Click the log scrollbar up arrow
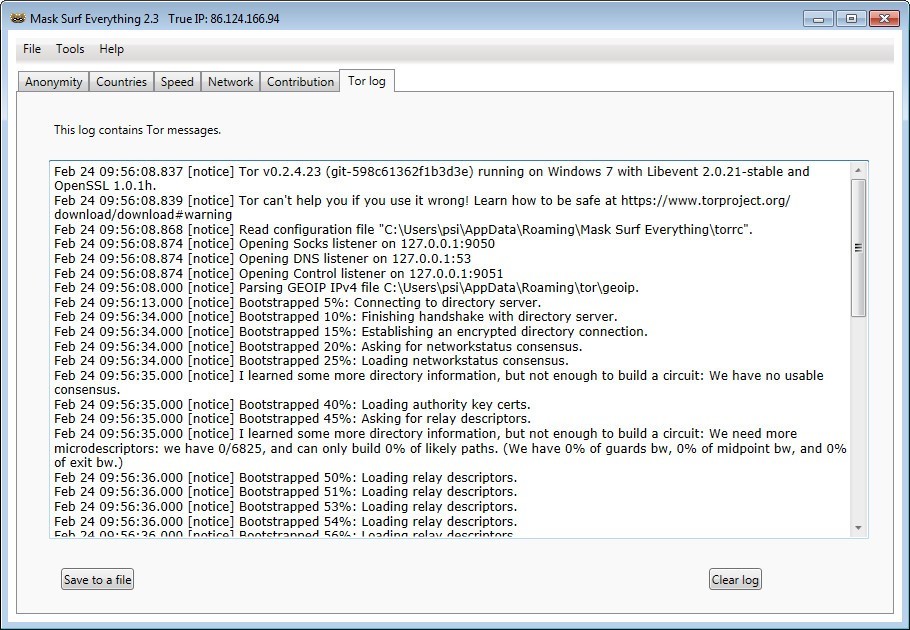This screenshot has width=910, height=630. click(858, 170)
